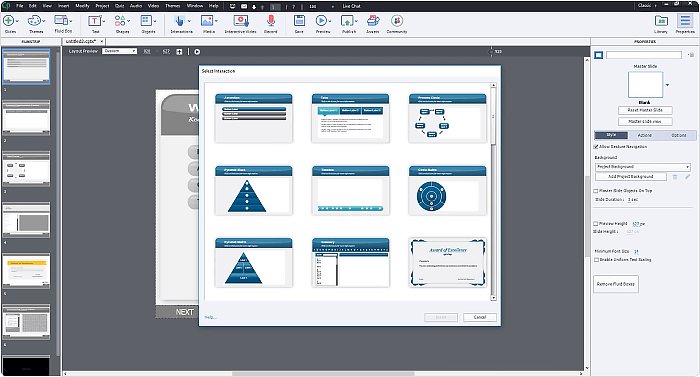Expand the Preview dropdown arrow
Viewport: 700px width, 377px height.
coord(330,21)
